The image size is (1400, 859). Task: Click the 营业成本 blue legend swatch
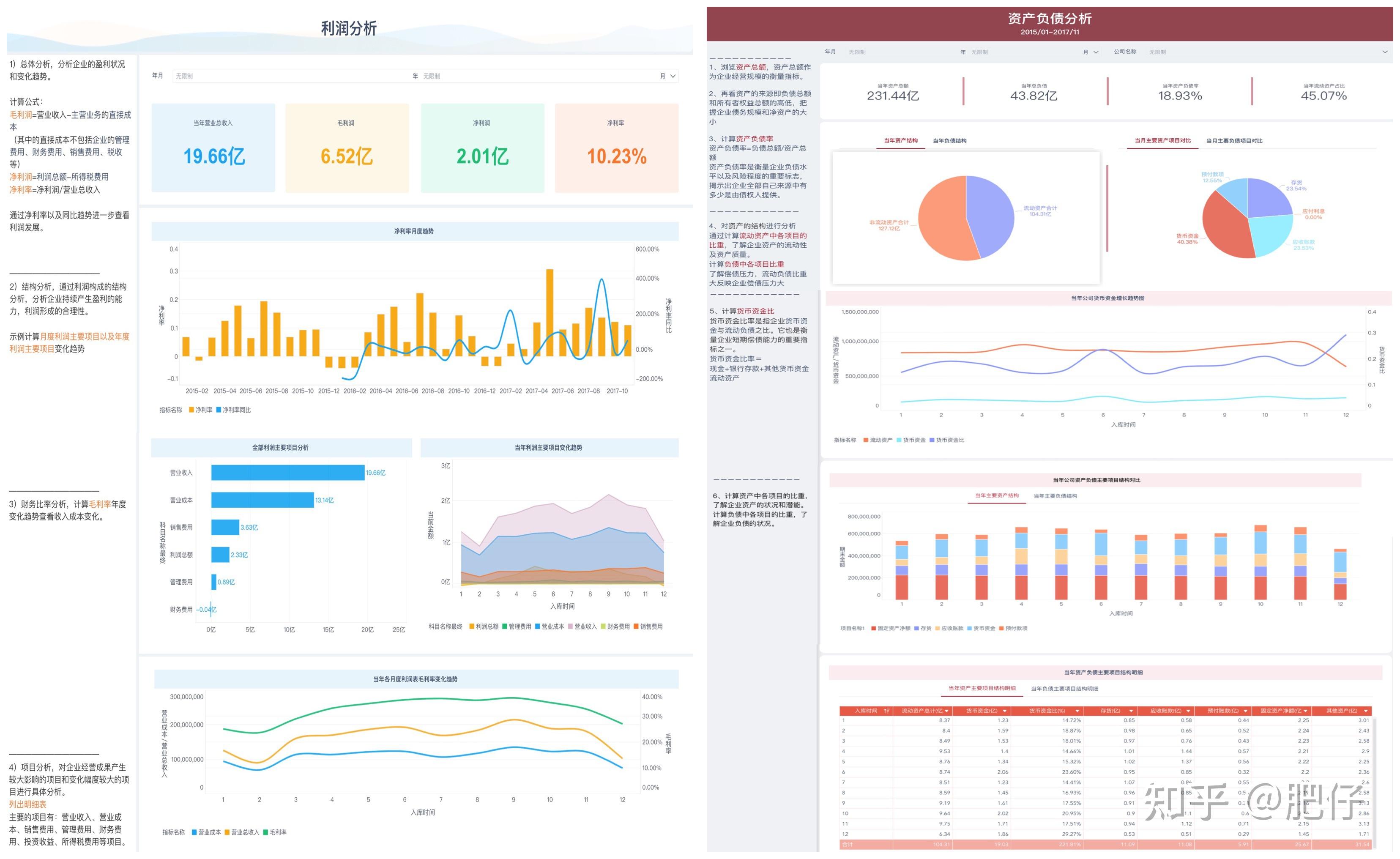(194, 832)
